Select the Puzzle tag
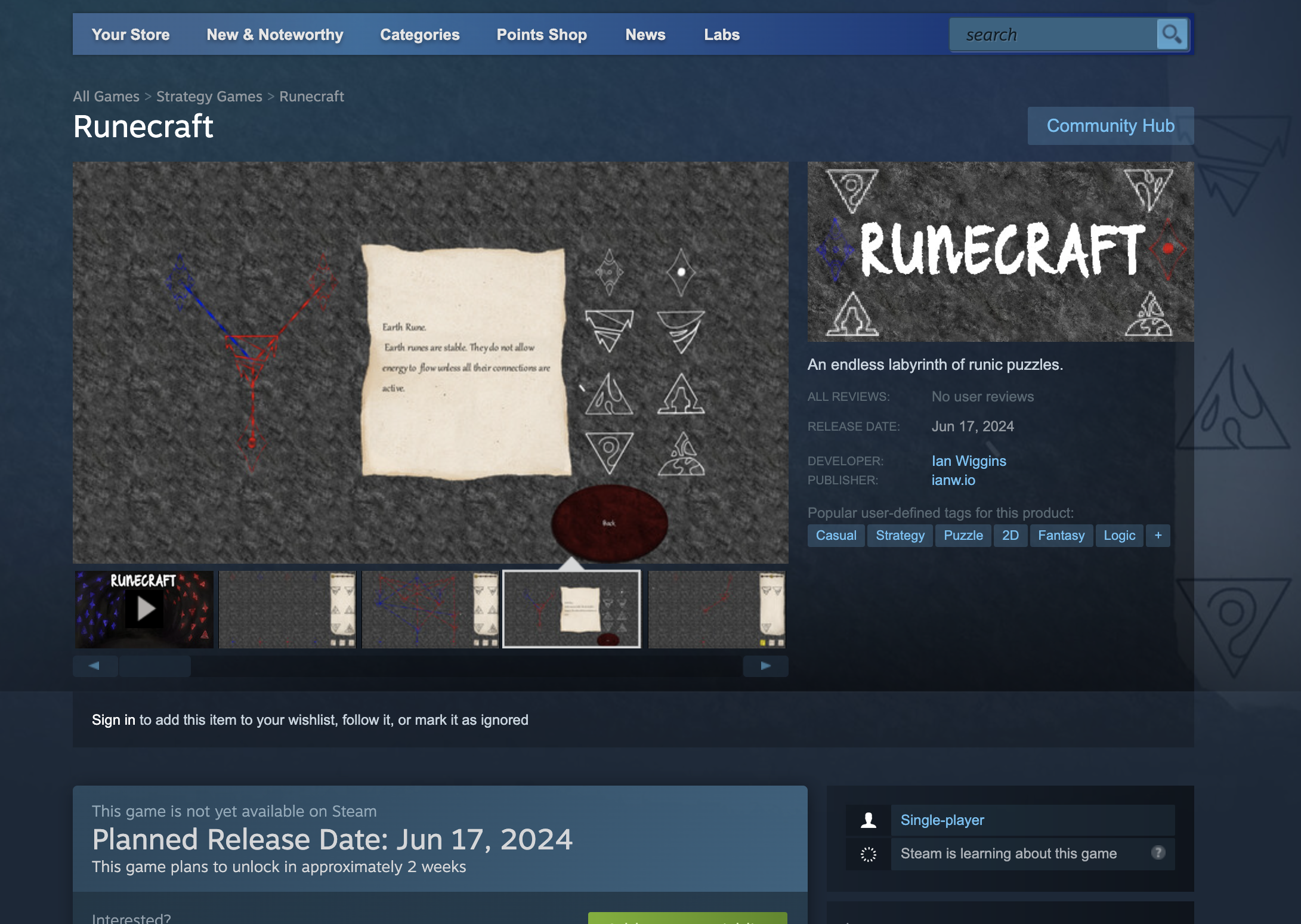 (x=963, y=535)
